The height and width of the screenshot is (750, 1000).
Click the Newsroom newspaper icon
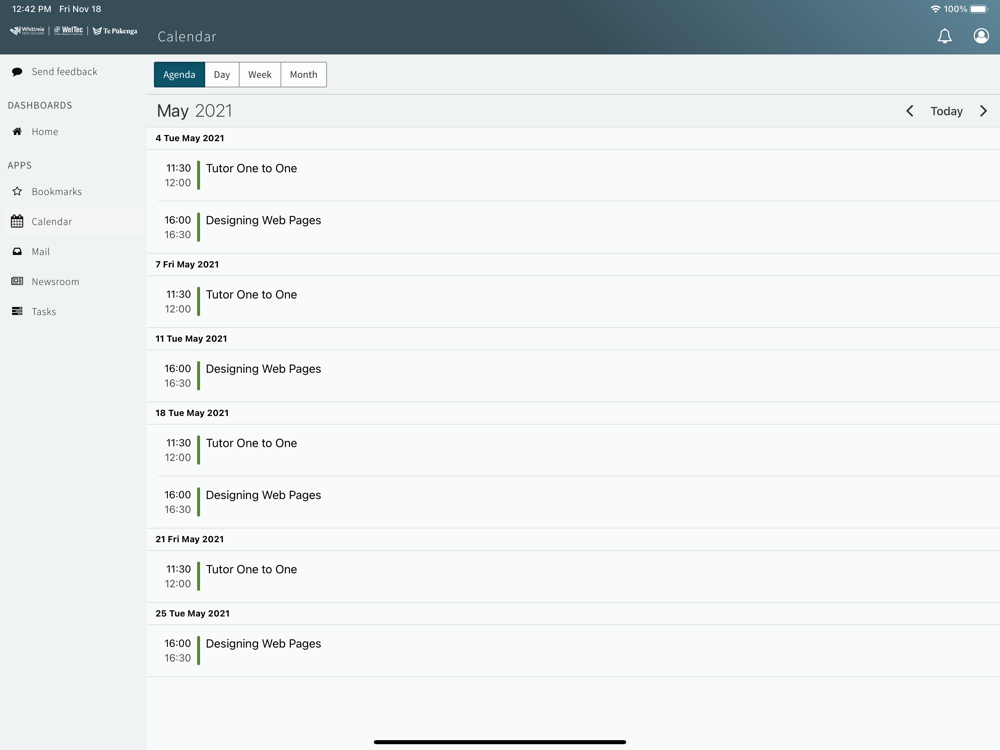[17, 281]
